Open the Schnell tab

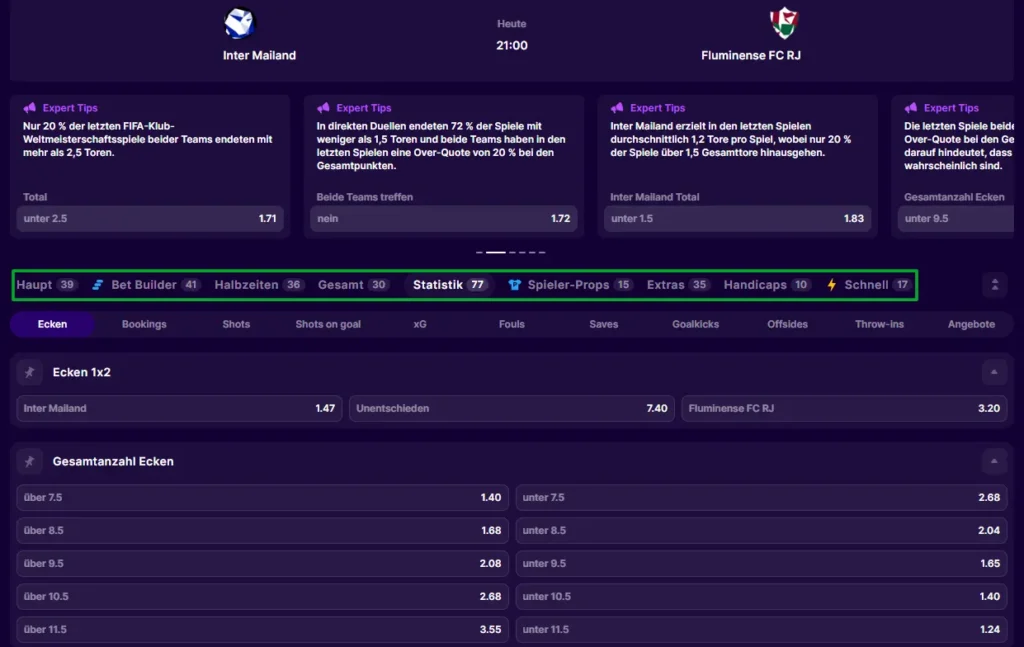(869, 285)
